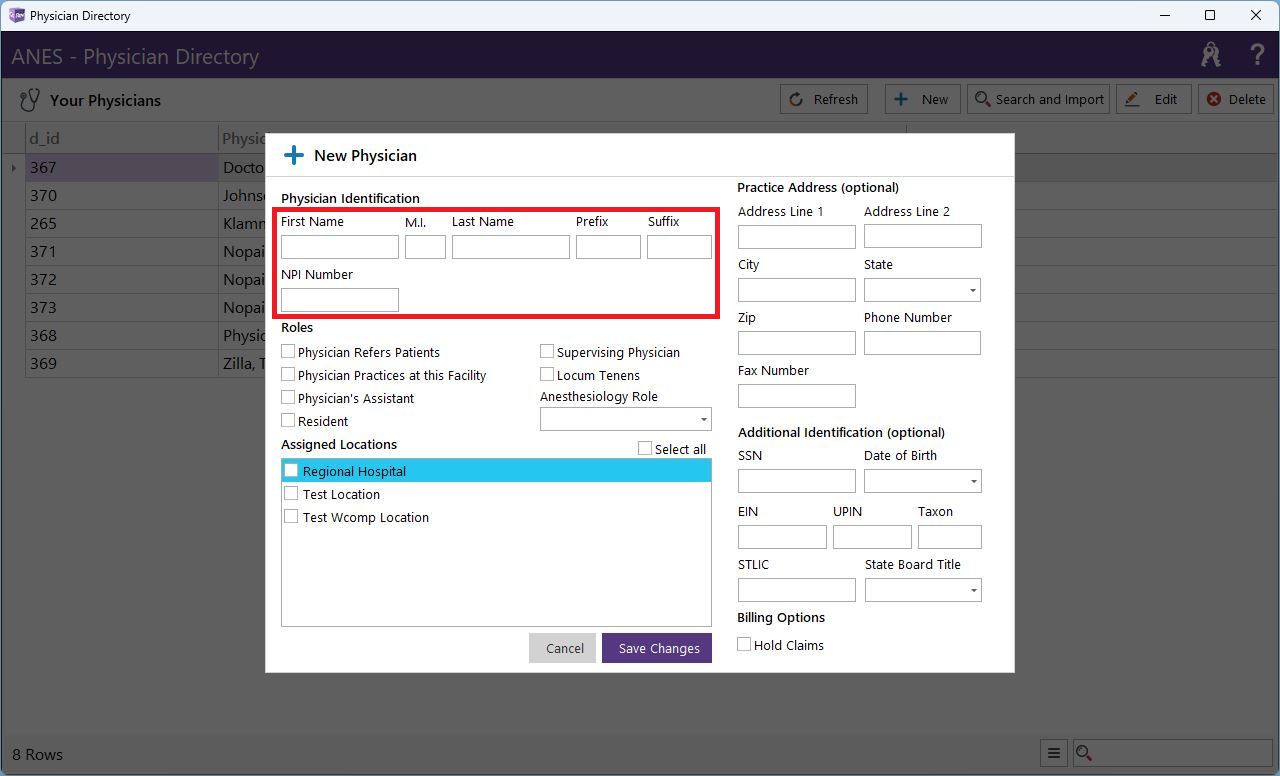Viewport: 1280px width, 776px height.
Task: Enable the Resident role
Action: 288,420
